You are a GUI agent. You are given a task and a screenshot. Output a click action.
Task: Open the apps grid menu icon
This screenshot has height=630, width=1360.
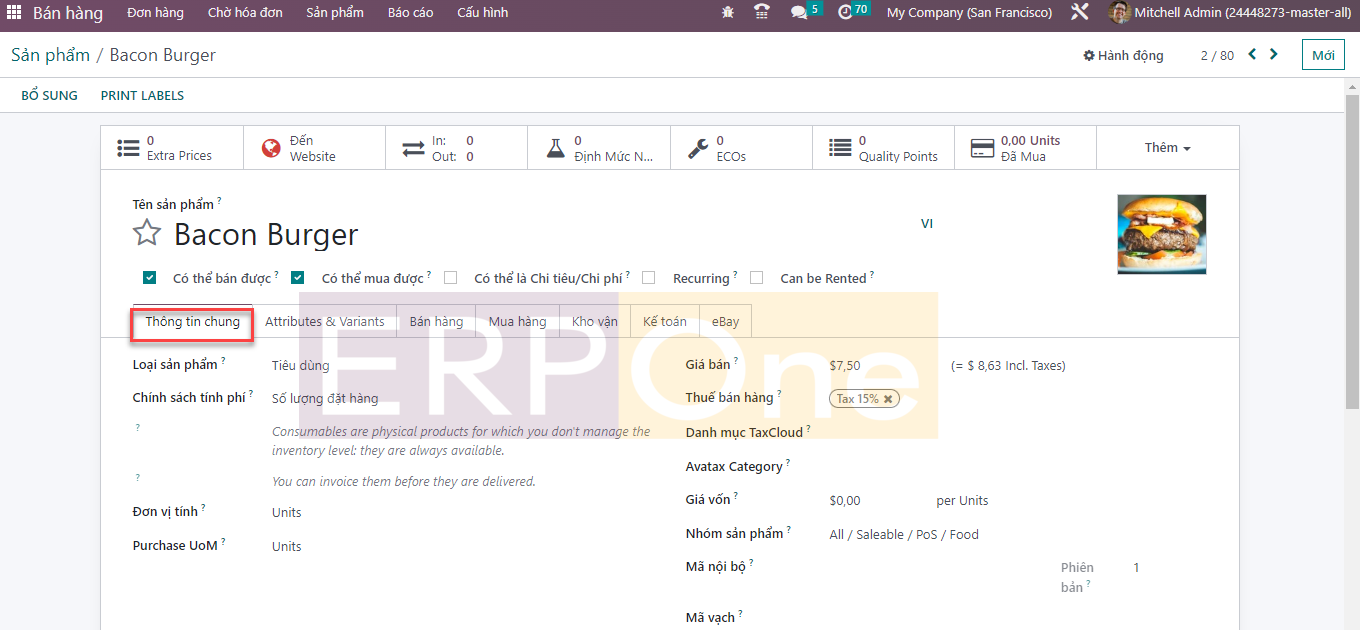pyautogui.click(x=14, y=13)
